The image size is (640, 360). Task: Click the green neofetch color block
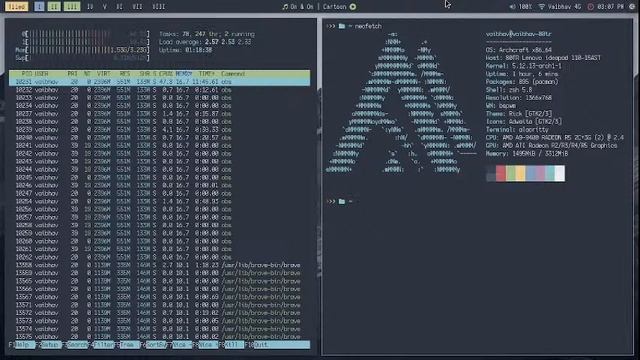[511, 173]
